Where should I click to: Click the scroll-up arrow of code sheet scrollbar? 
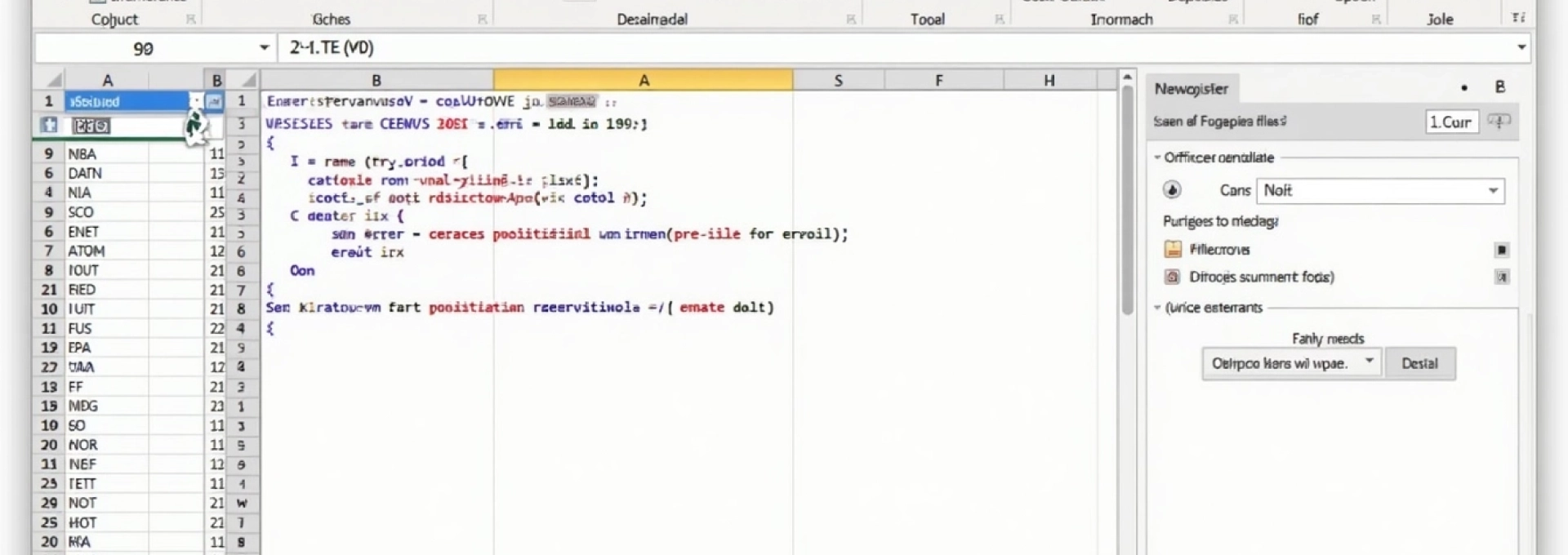tap(1127, 78)
